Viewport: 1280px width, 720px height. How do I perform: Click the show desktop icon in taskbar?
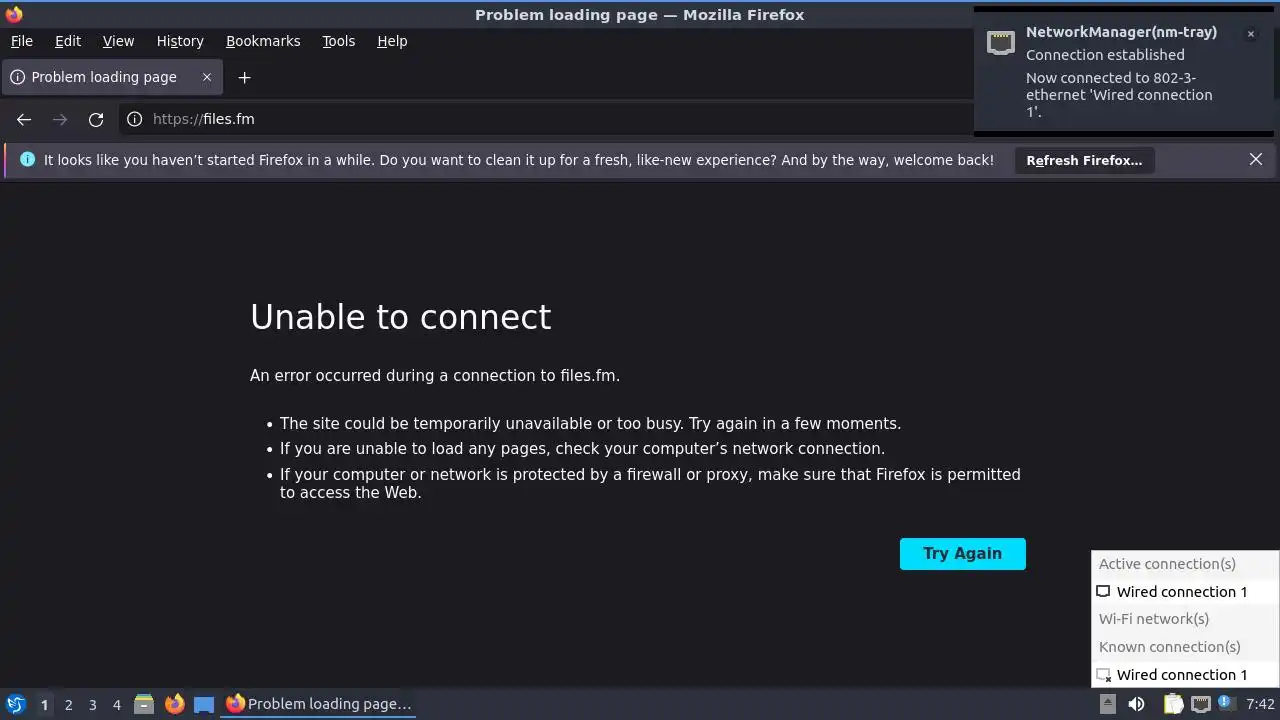pos(204,704)
